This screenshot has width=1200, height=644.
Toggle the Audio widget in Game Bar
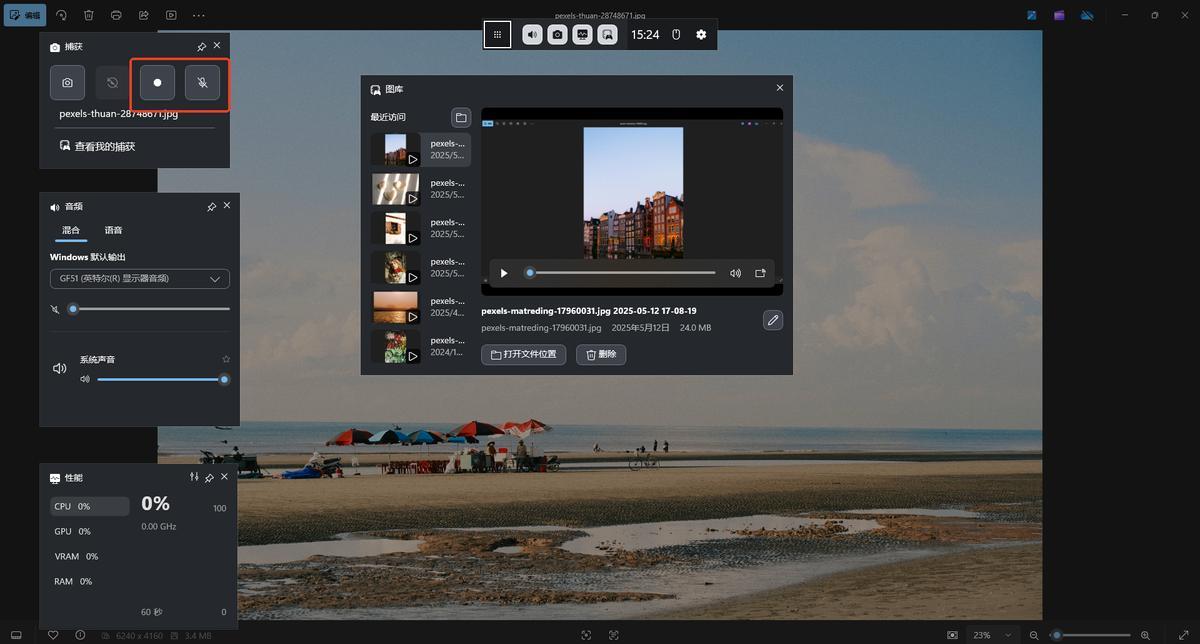(532, 35)
